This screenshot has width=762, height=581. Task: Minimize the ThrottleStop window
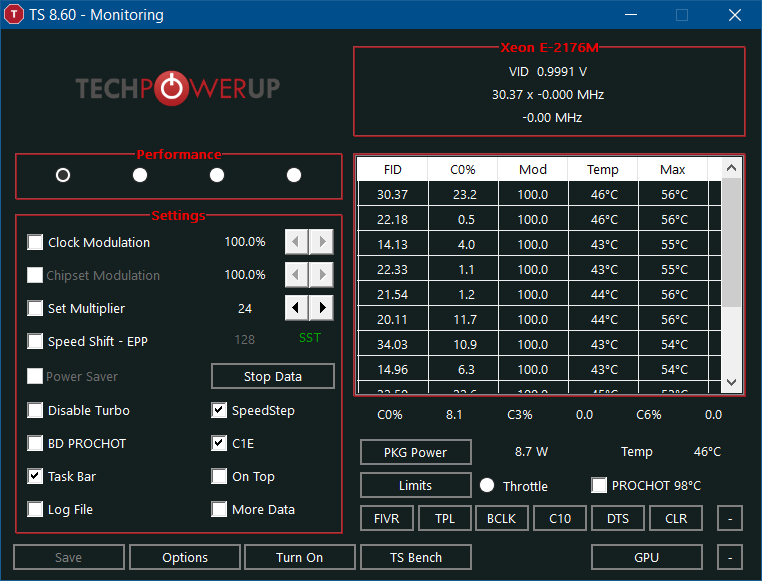[631, 15]
